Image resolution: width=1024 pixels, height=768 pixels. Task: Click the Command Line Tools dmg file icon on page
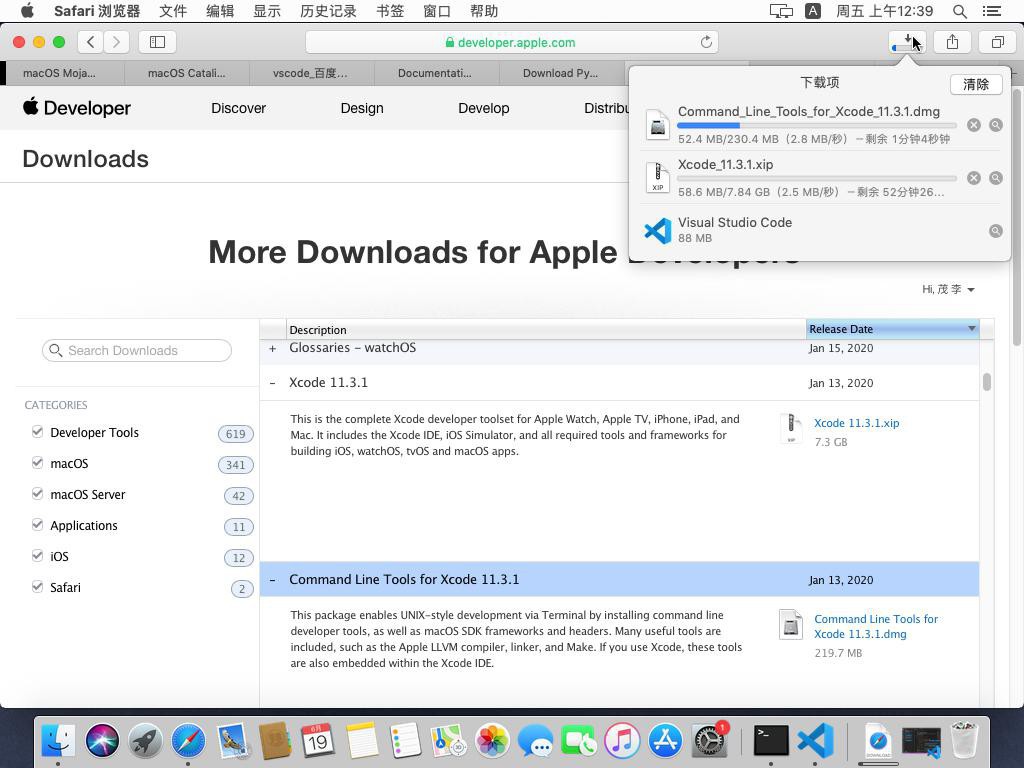click(791, 624)
